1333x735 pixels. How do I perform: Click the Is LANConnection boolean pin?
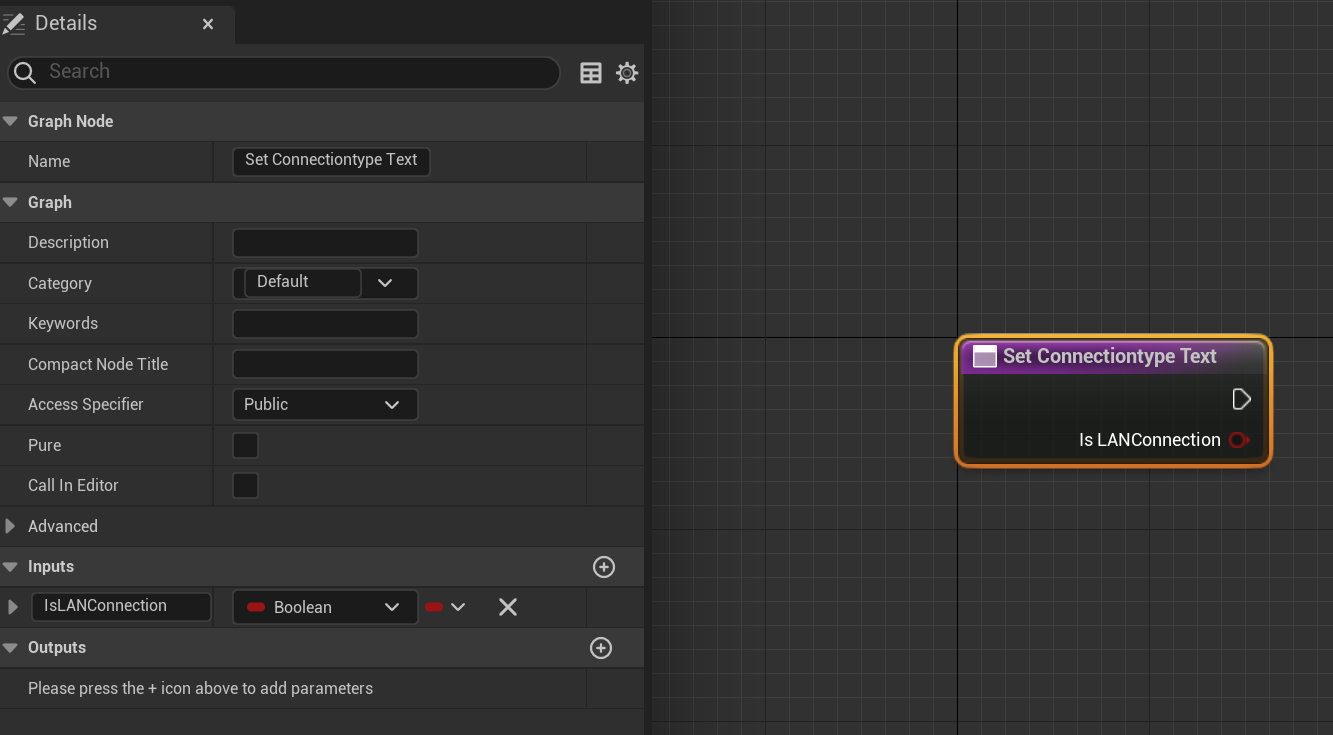(x=1239, y=440)
